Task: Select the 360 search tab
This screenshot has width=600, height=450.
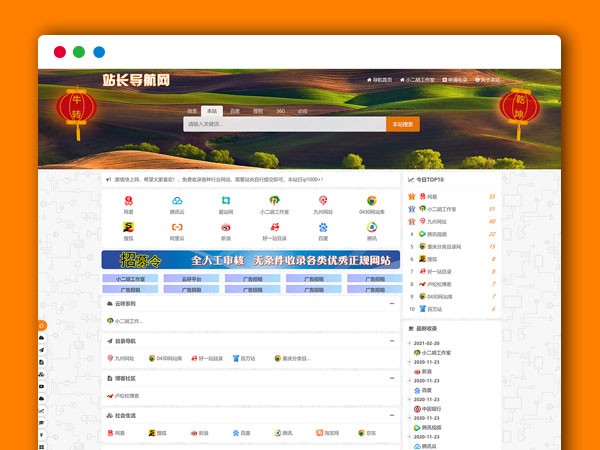Action: tap(280, 111)
